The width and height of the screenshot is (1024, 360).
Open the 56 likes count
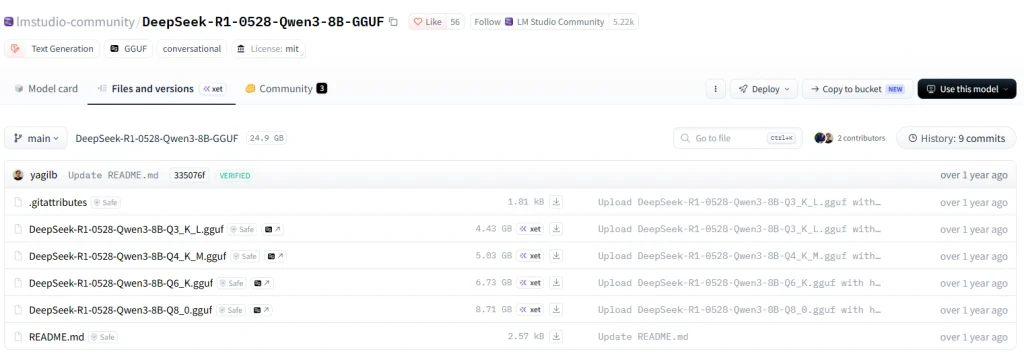[x=455, y=22]
